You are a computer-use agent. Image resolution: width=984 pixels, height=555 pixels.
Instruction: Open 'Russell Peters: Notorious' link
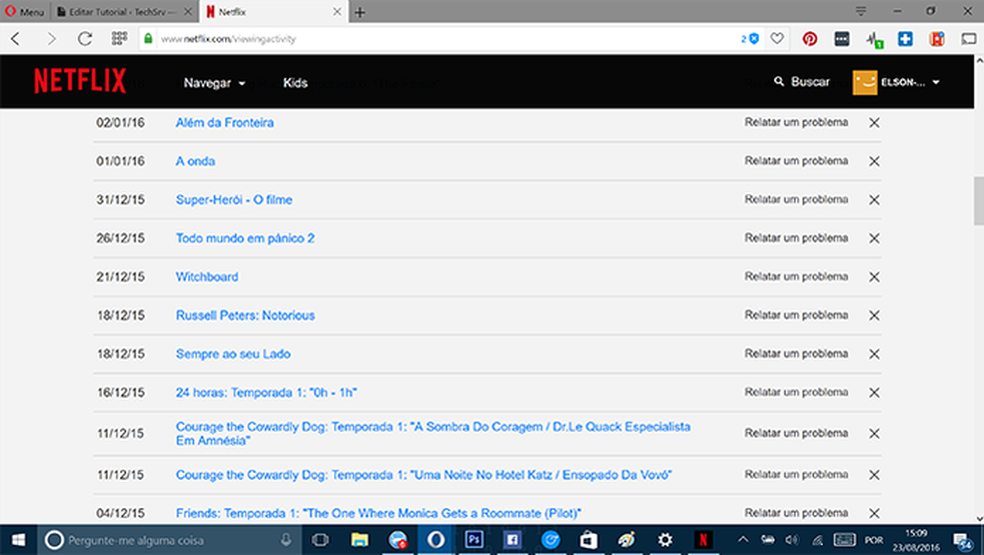(245, 316)
